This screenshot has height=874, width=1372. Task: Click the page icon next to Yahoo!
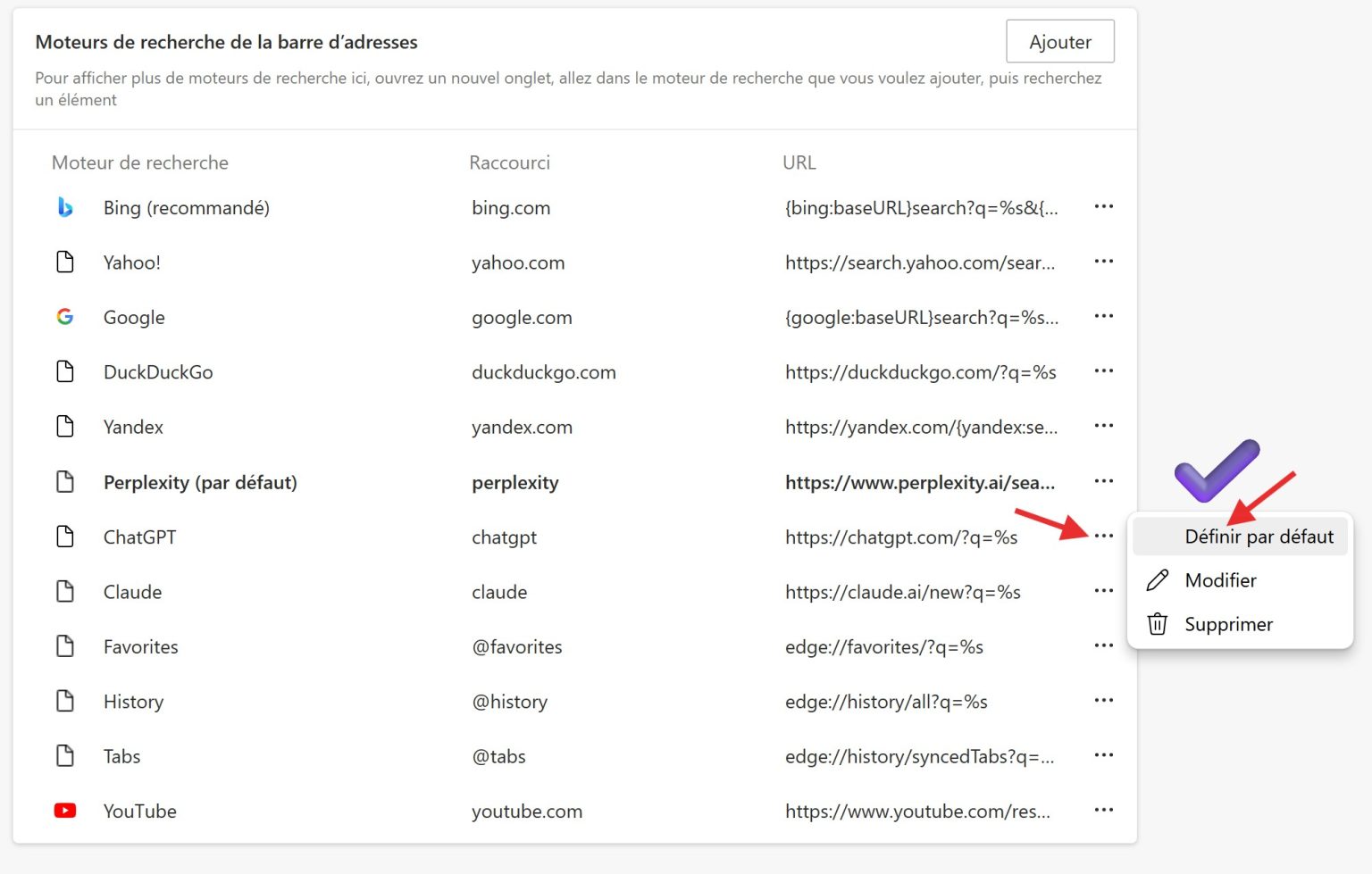65,262
